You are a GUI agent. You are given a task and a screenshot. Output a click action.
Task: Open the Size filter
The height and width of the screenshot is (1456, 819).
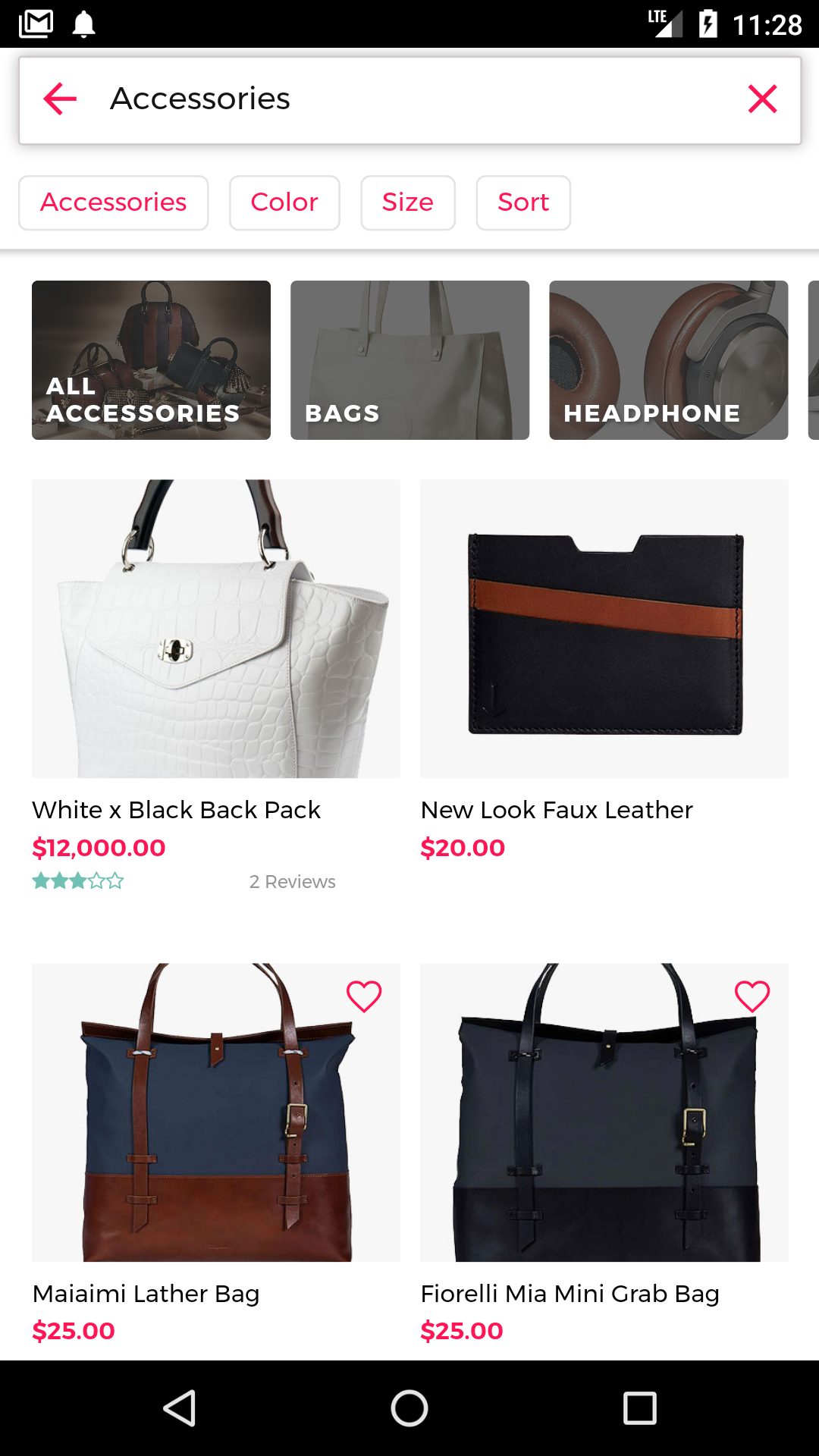[408, 203]
